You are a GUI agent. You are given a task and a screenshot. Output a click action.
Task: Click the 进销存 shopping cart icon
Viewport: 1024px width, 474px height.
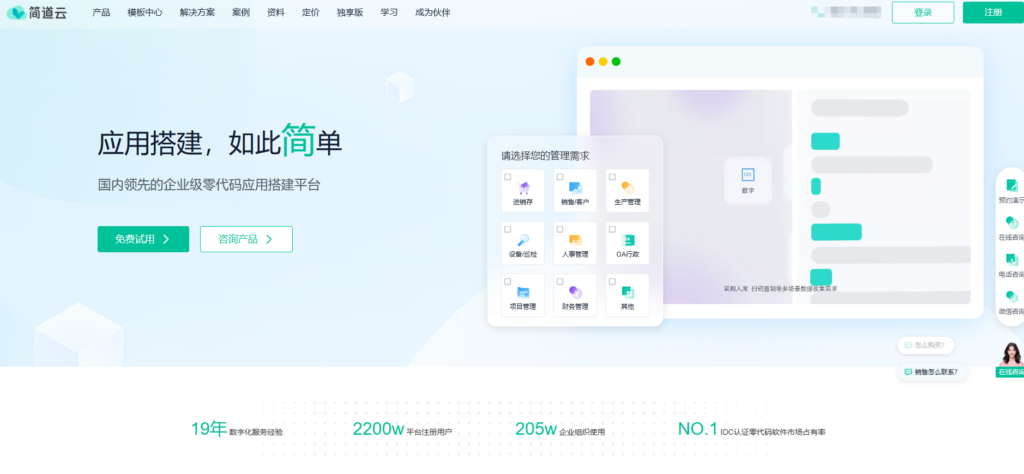click(x=523, y=188)
